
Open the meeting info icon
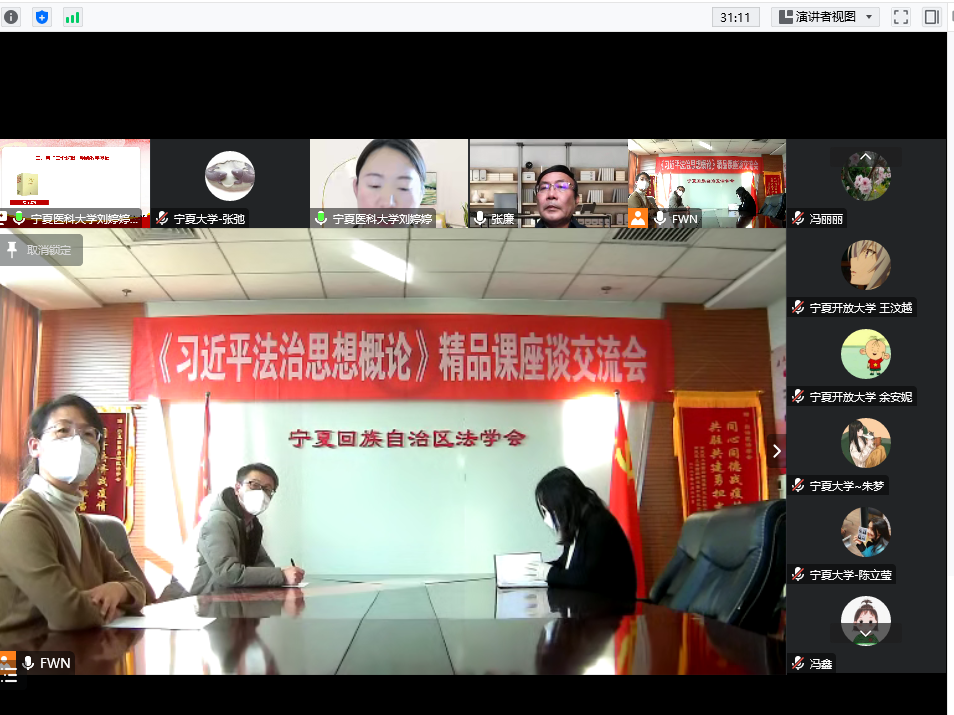[11, 16]
